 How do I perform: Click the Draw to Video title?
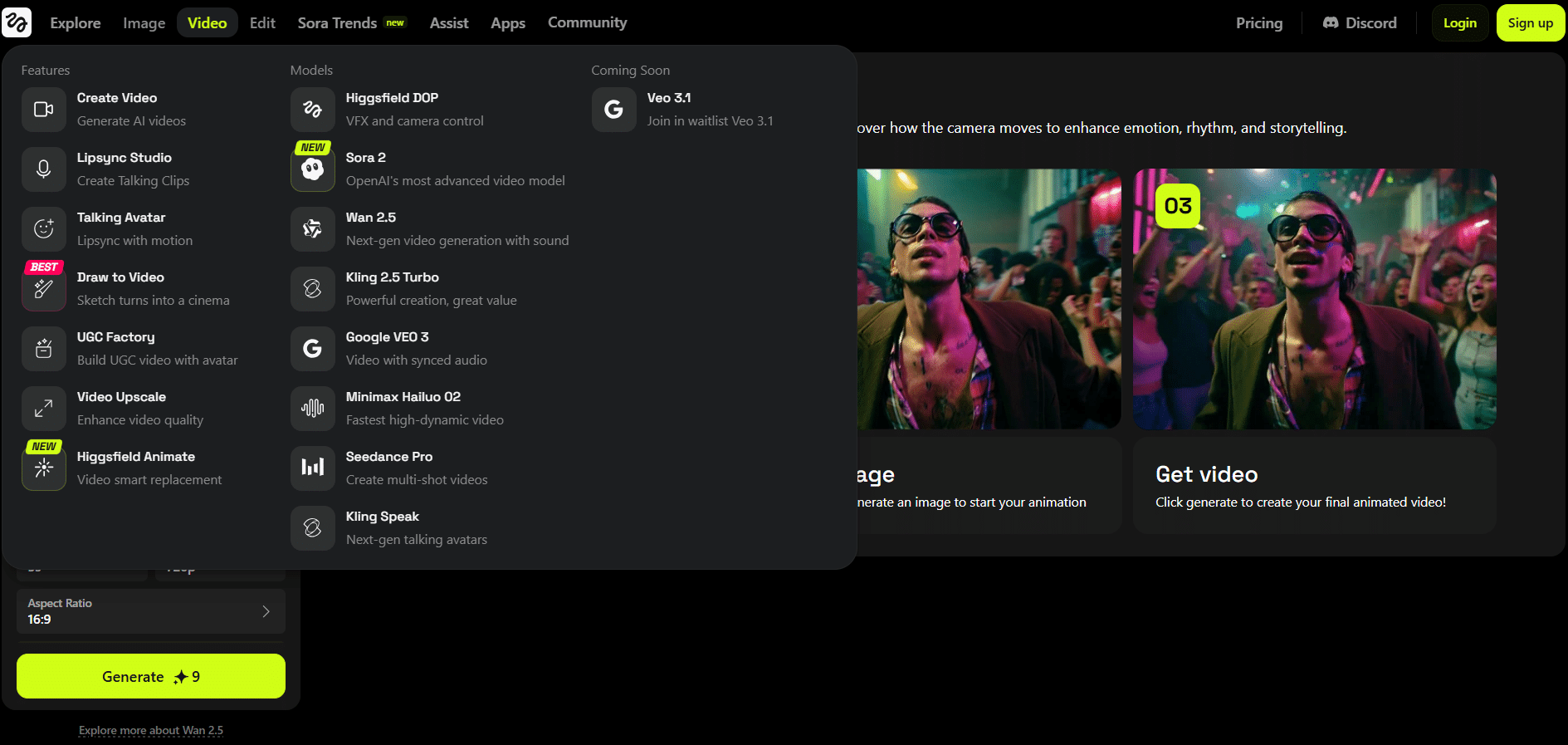tap(120, 277)
